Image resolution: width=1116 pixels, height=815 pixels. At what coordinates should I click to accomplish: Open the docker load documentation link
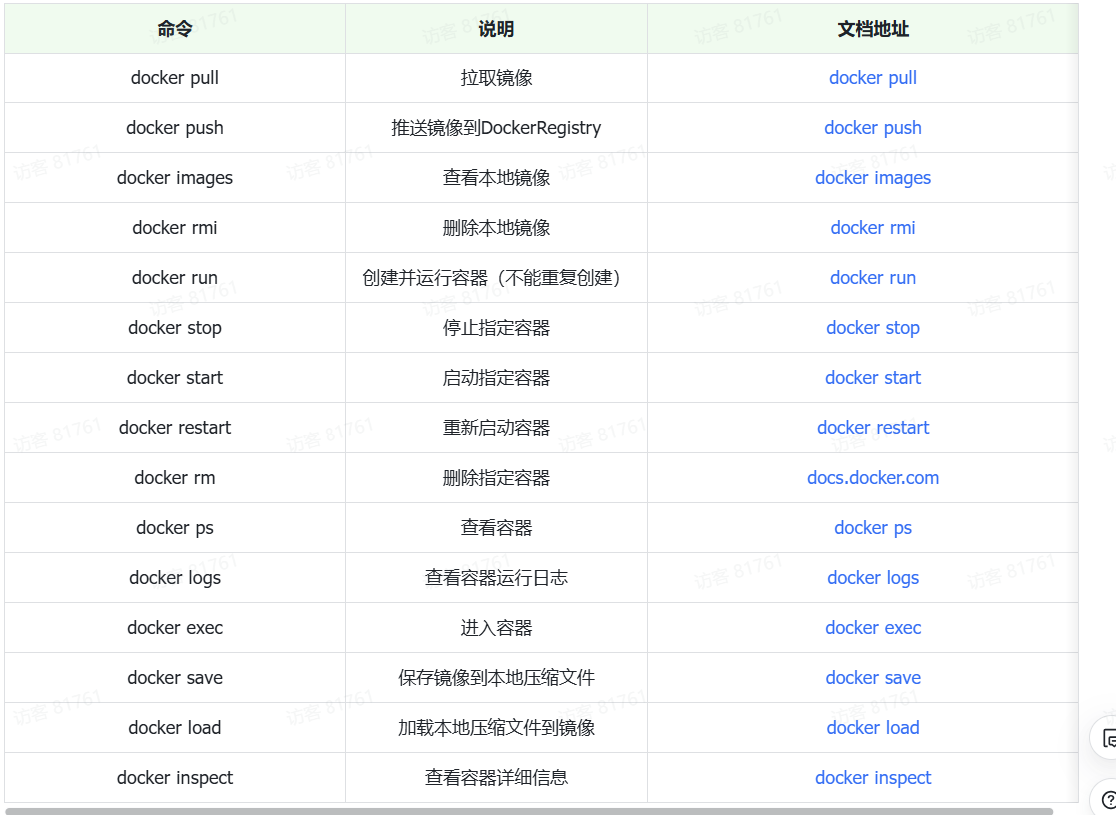[873, 727]
